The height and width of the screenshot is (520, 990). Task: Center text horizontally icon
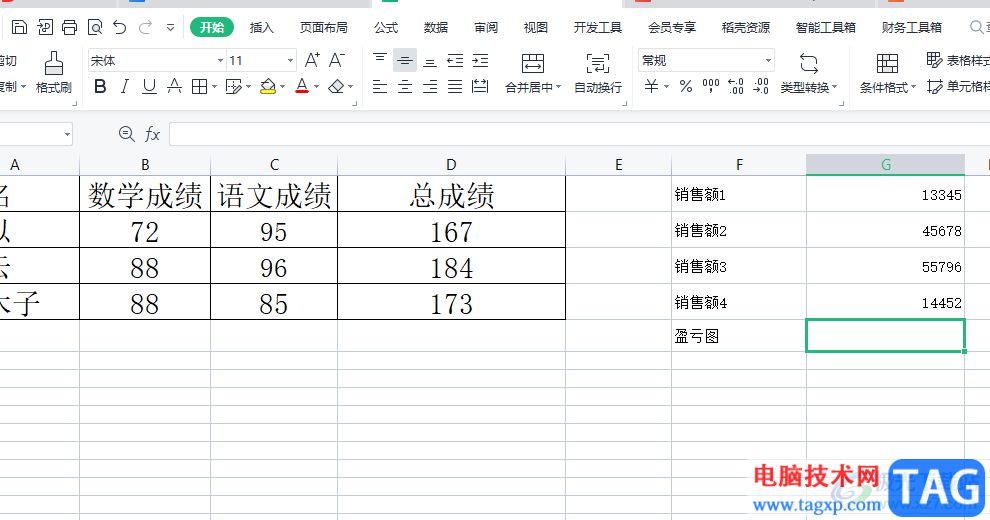pos(405,86)
